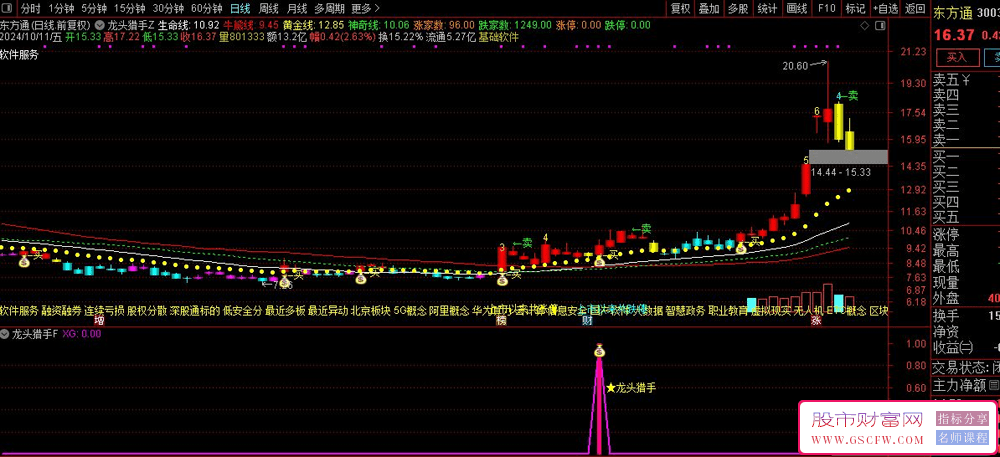This screenshot has height=457, width=1000.
Task: Click the 职业教育 concept tag
Action: coord(728,311)
